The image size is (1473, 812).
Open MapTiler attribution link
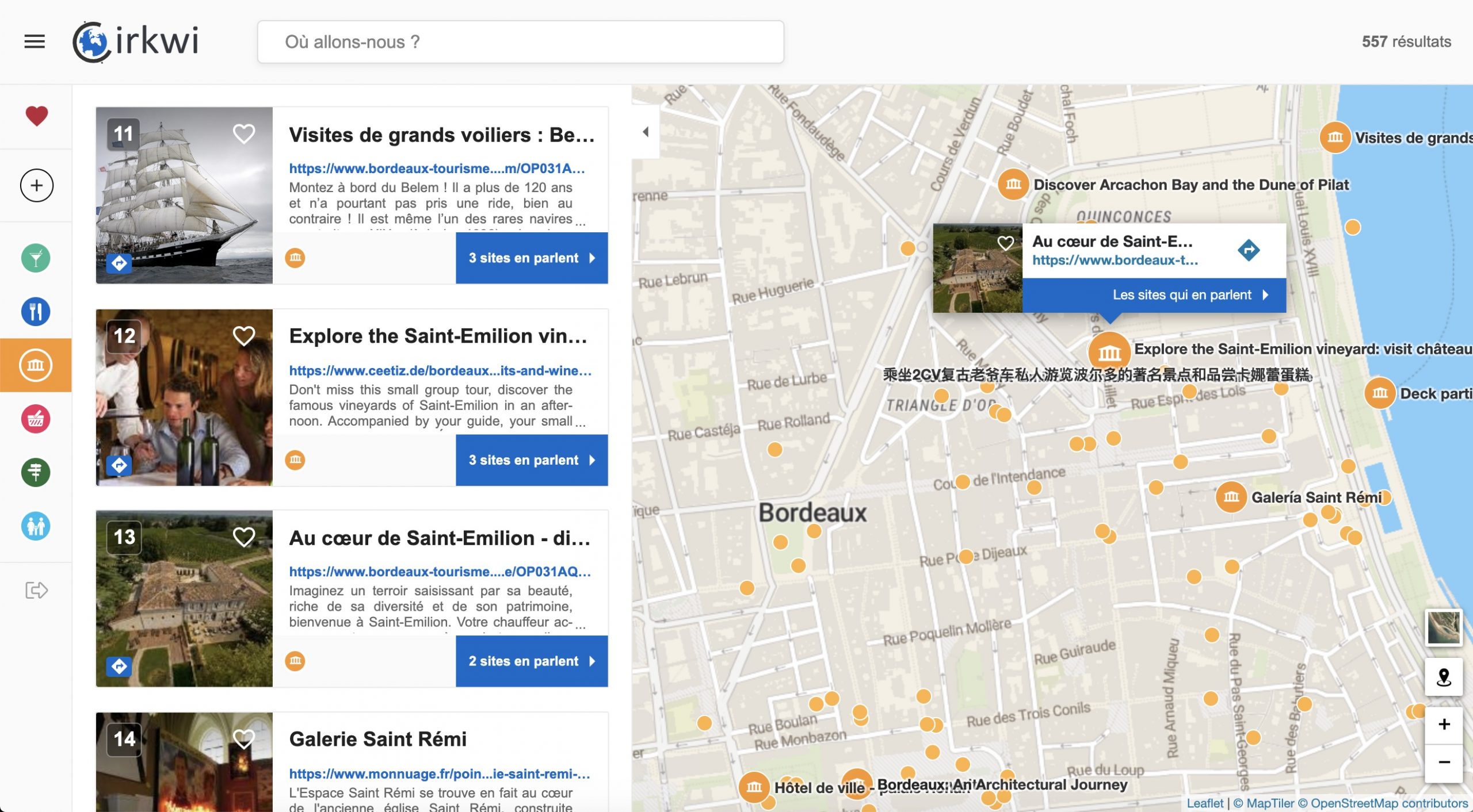(1264, 803)
